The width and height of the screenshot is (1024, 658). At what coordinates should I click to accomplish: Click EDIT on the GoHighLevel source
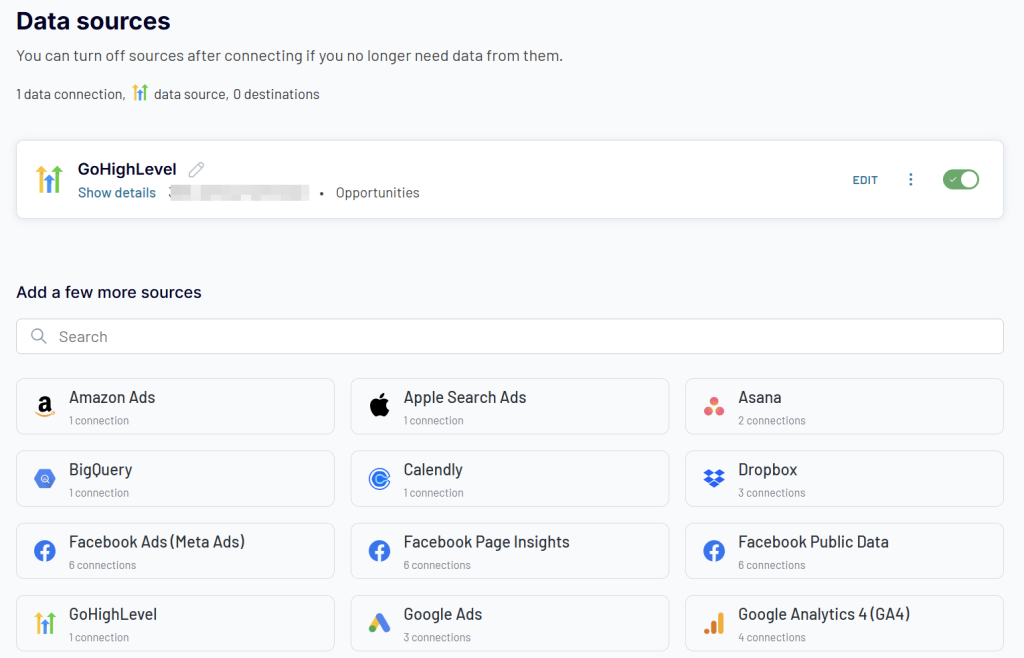click(865, 180)
